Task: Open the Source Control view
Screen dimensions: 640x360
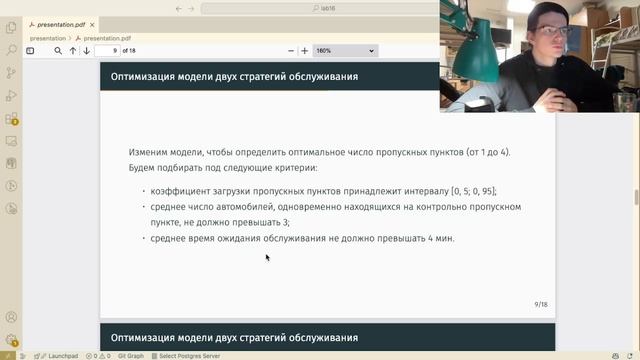Action: [11, 73]
